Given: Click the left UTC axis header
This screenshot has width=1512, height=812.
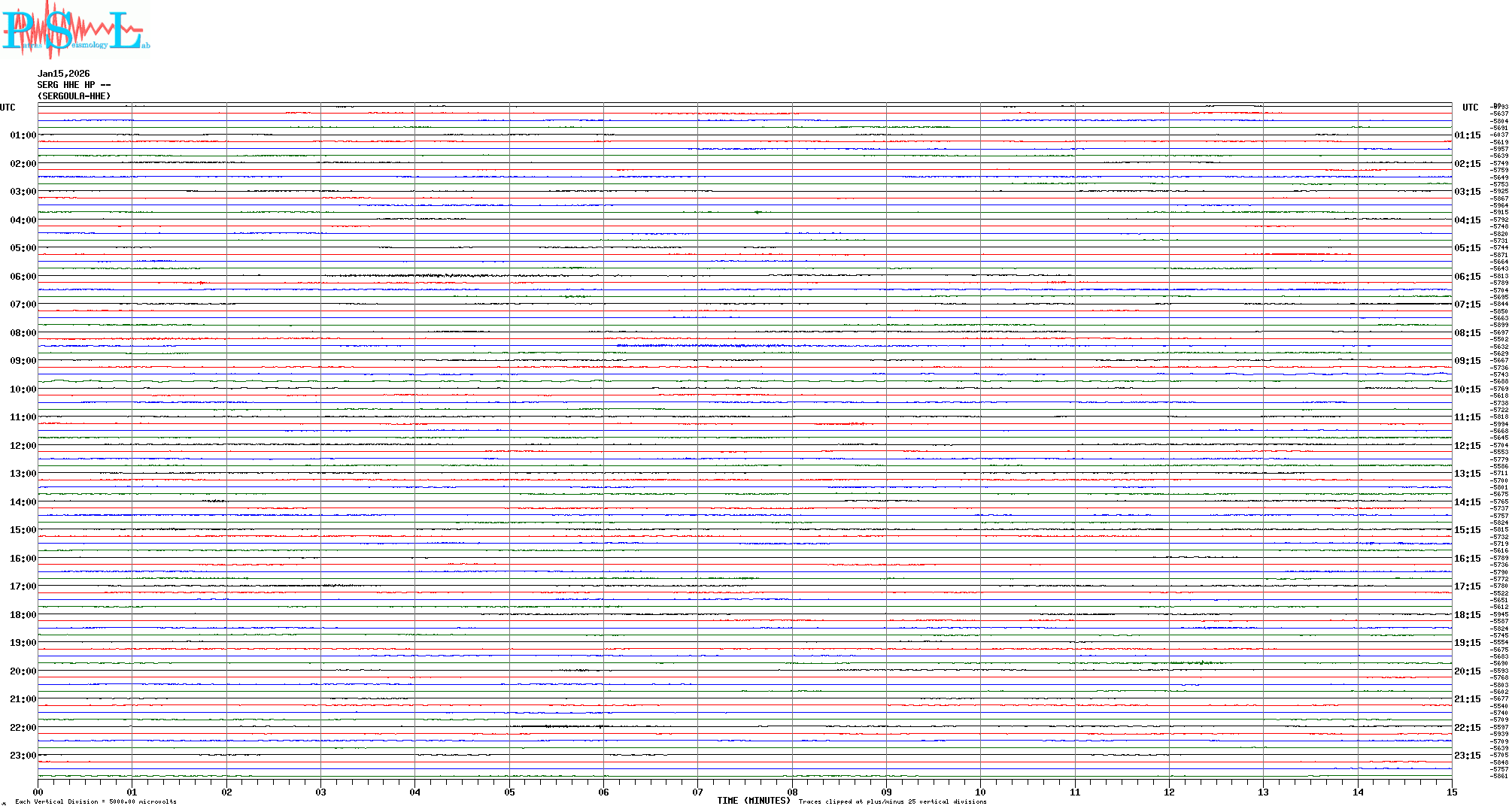Looking at the screenshot, I should (8, 108).
